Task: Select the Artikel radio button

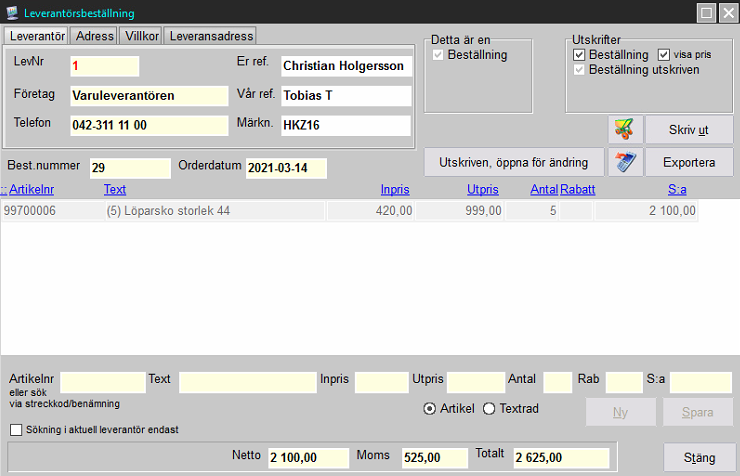Action: pos(430,408)
